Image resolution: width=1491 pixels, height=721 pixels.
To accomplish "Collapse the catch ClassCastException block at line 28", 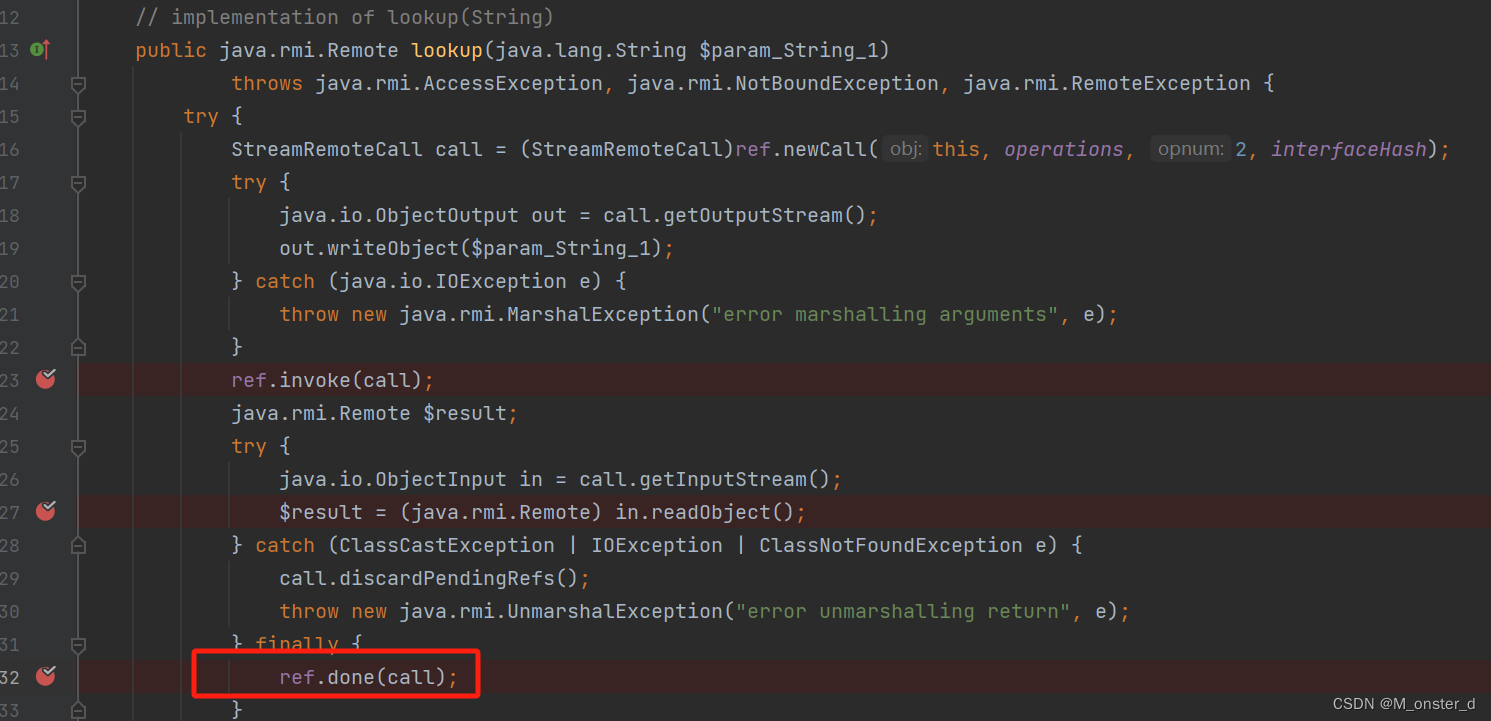I will (x=79, y=545).
